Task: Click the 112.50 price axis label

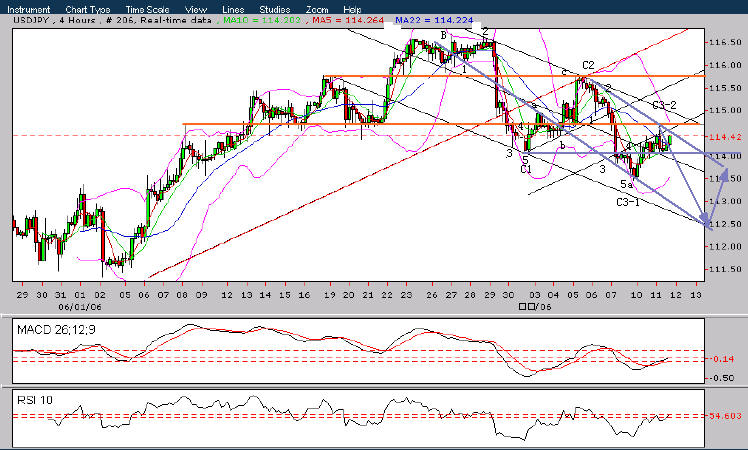Action: coord(726,224)
